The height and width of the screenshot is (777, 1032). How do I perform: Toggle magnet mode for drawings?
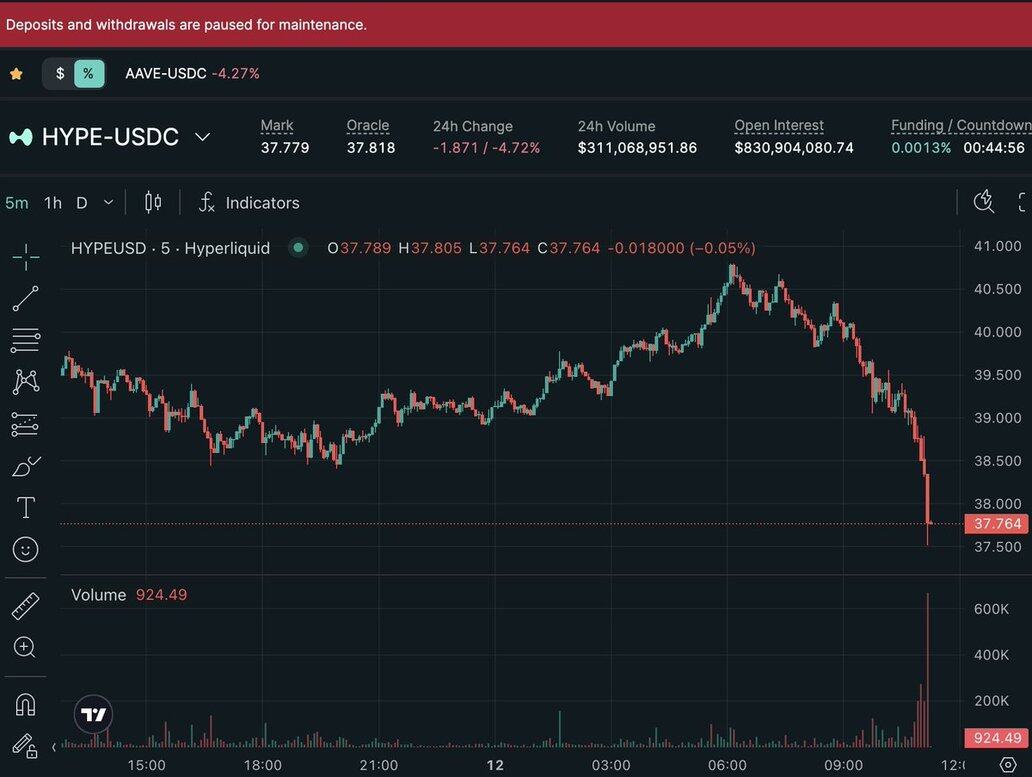click(26, 704)
